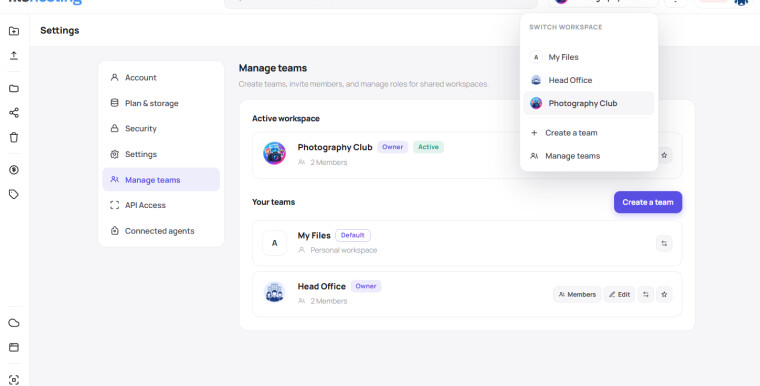Click 2 Members text under Photography Club

[x=329, y=162]
